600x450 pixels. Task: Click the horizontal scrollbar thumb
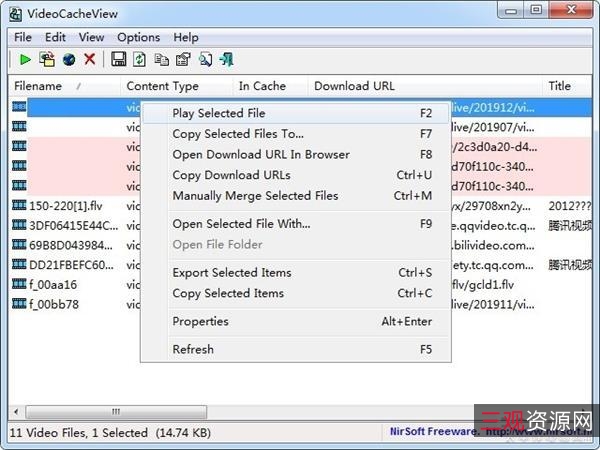click(x=116, y=411)
